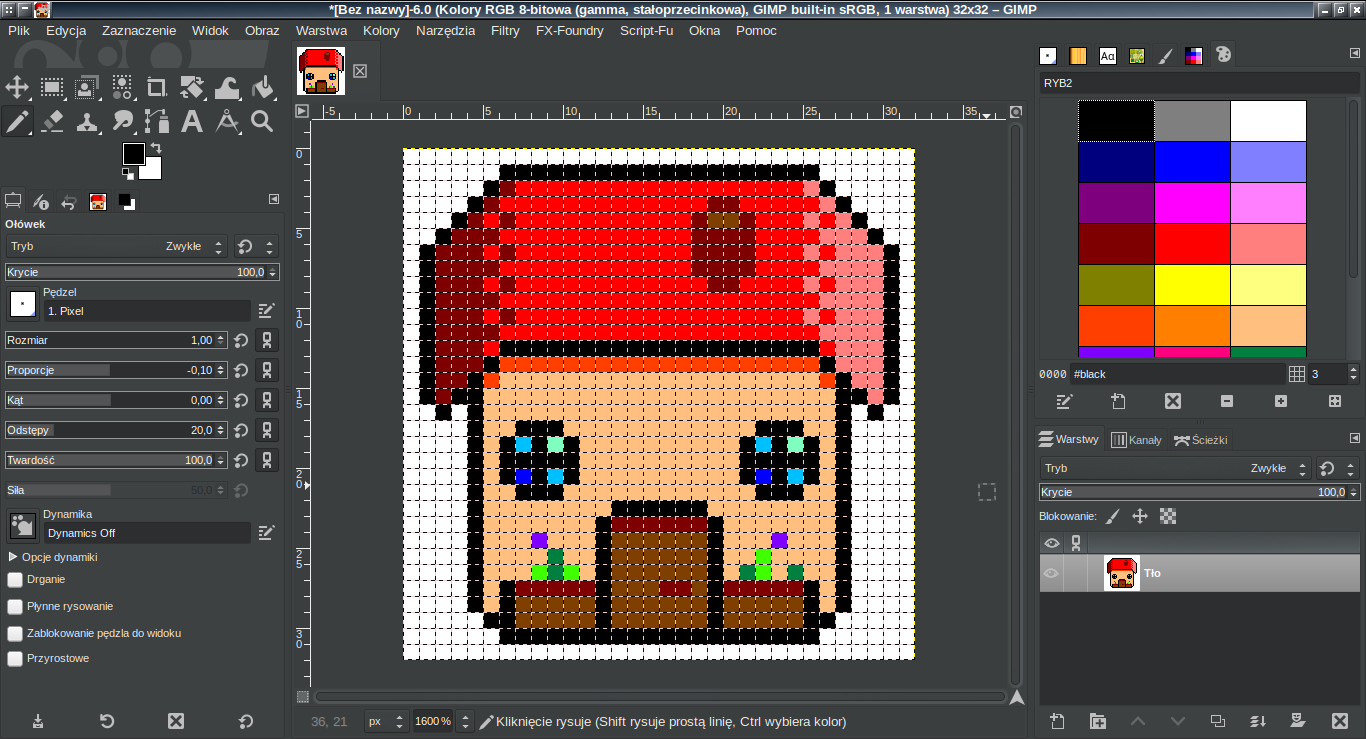Delete the Tło layer
This screenshot has width=1366, height=739.
tap(1340, 721)
